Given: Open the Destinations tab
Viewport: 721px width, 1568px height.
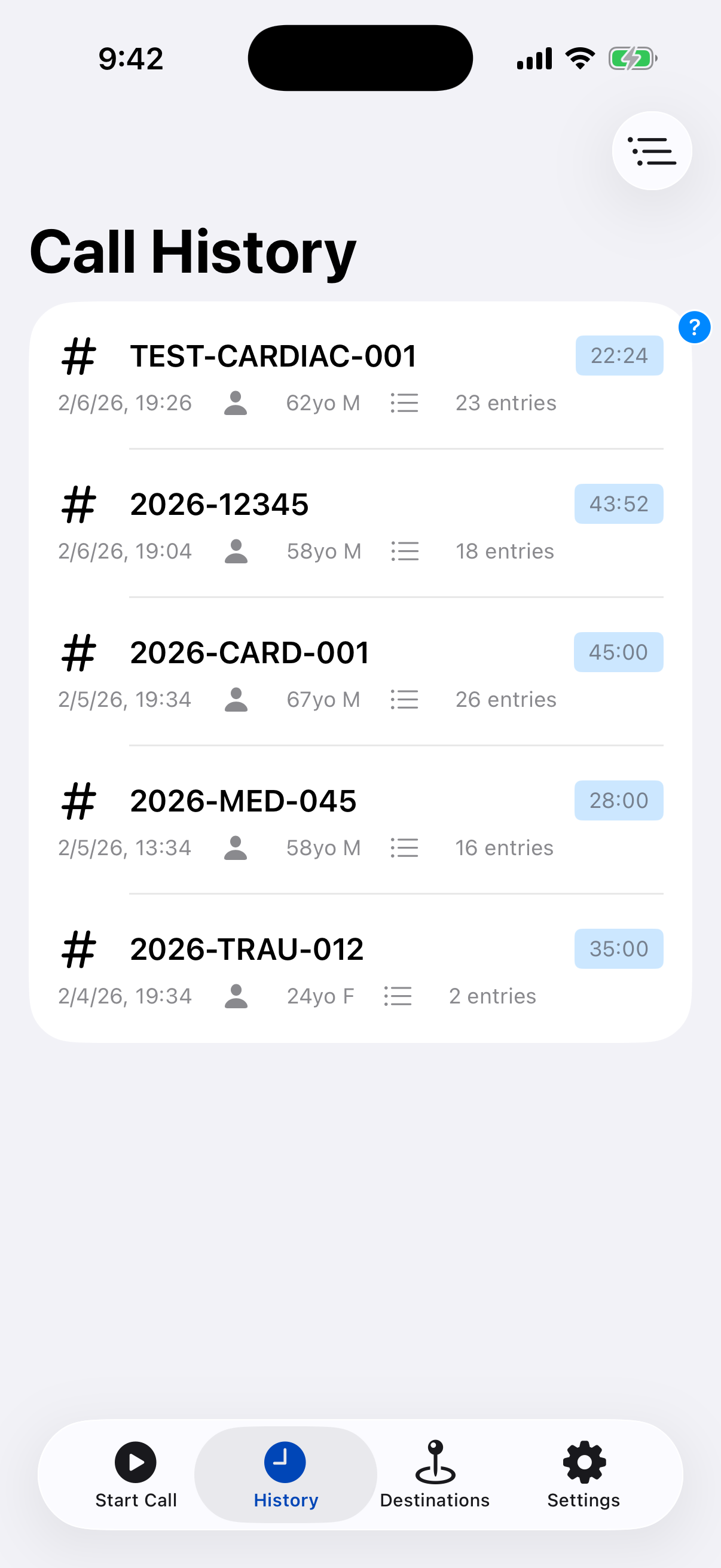Looking at the screenshot, I should (435, 1474).
